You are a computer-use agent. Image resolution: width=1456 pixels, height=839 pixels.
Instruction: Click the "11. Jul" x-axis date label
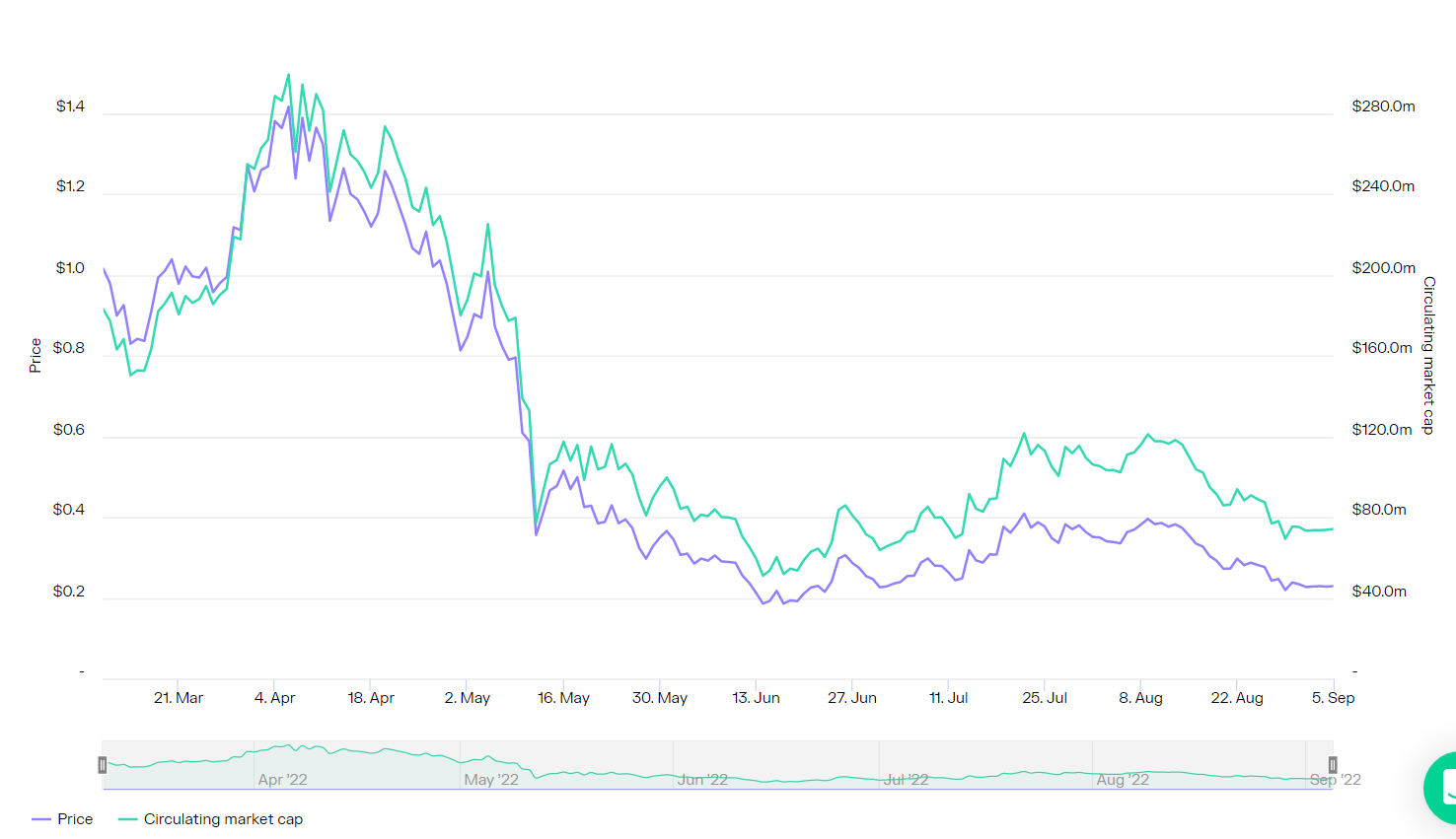(949, 698)
